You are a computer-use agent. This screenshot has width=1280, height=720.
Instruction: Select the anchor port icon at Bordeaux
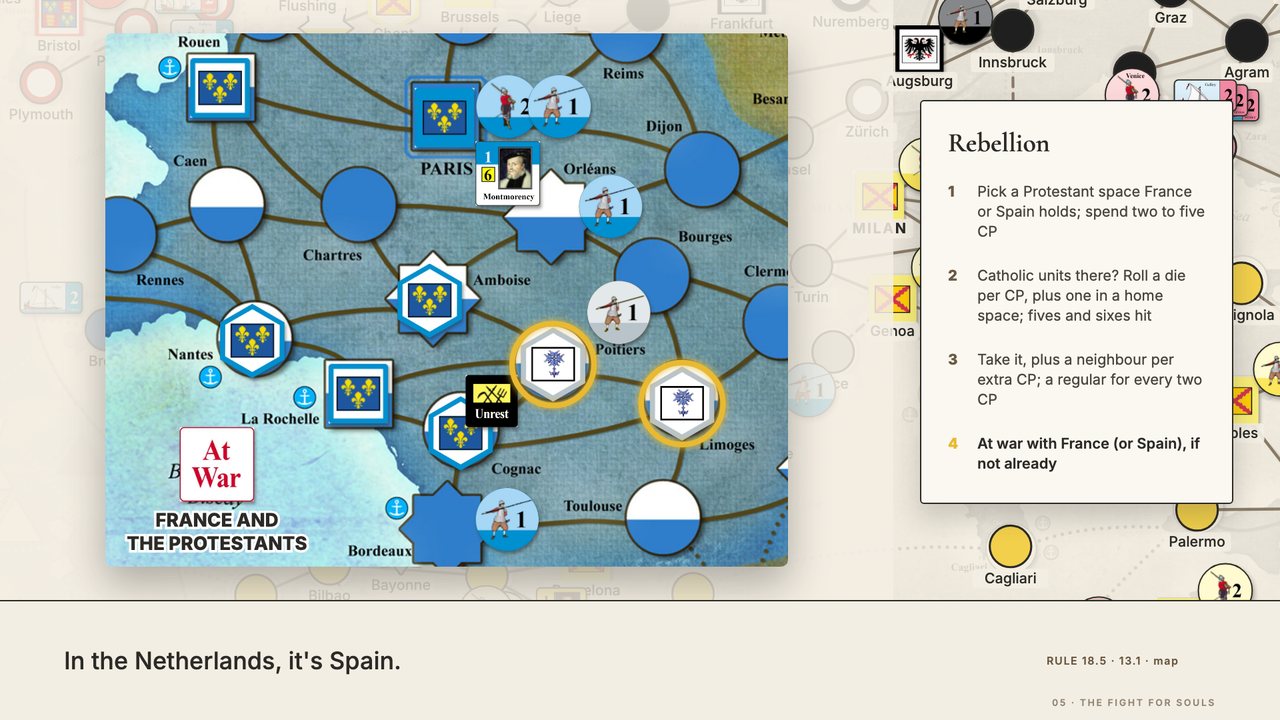click(397, 508)
